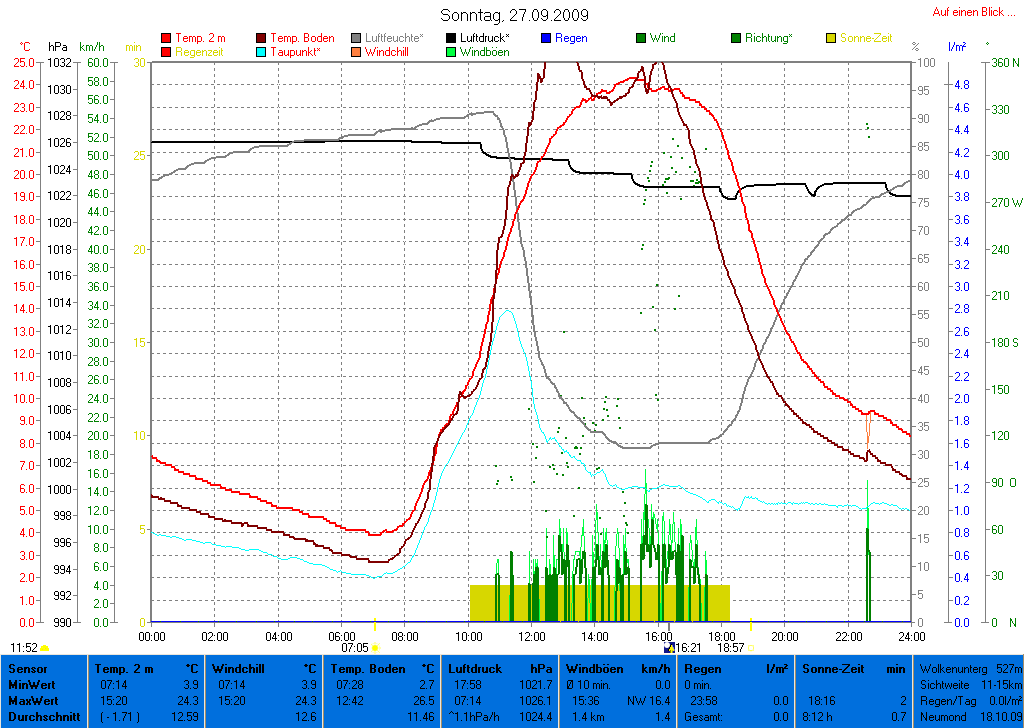Select the Richtung legend square
This screenshot has width=1024, height=728.
click(736, 38)
